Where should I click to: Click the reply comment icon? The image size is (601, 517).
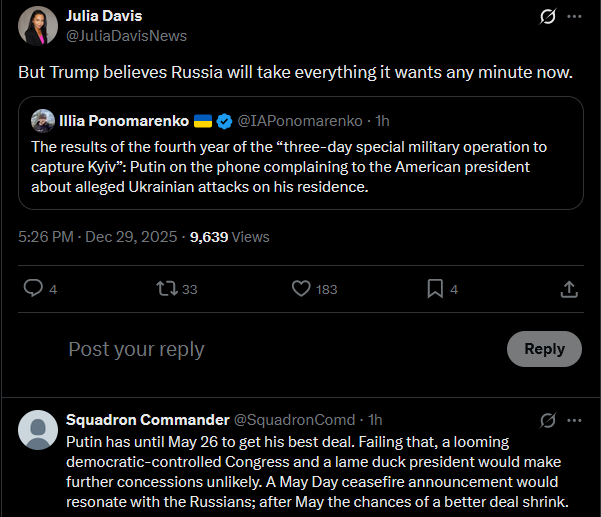(33, 289)
